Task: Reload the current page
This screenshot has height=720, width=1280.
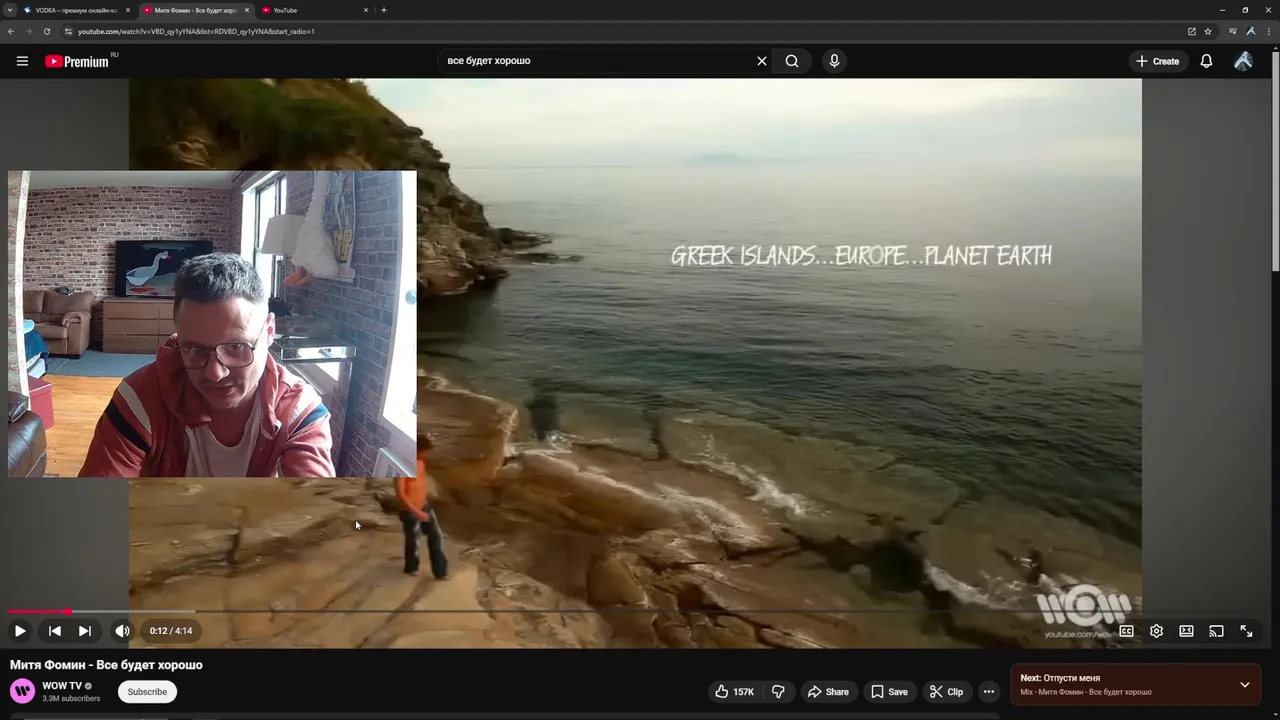Action: click(x=46, y=31)
